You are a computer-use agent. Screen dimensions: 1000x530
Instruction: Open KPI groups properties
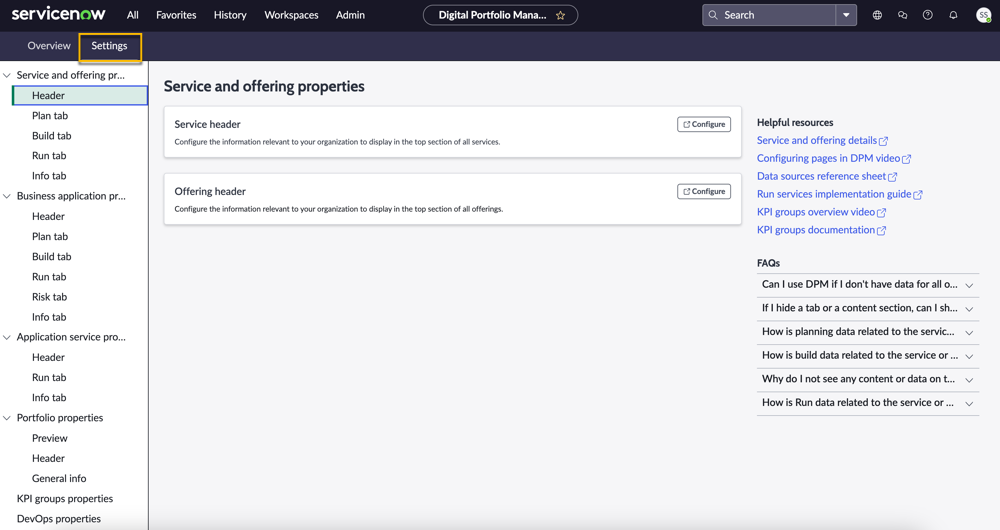pyautogui.click(x=65, y=499)
